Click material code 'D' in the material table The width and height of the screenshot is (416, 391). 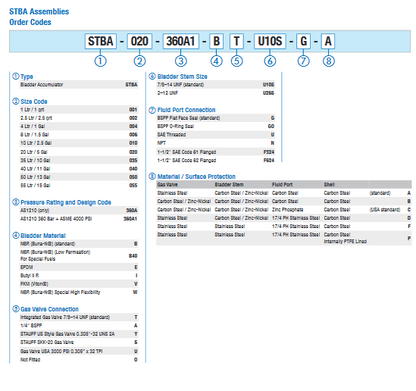click(x=409, y=218)
